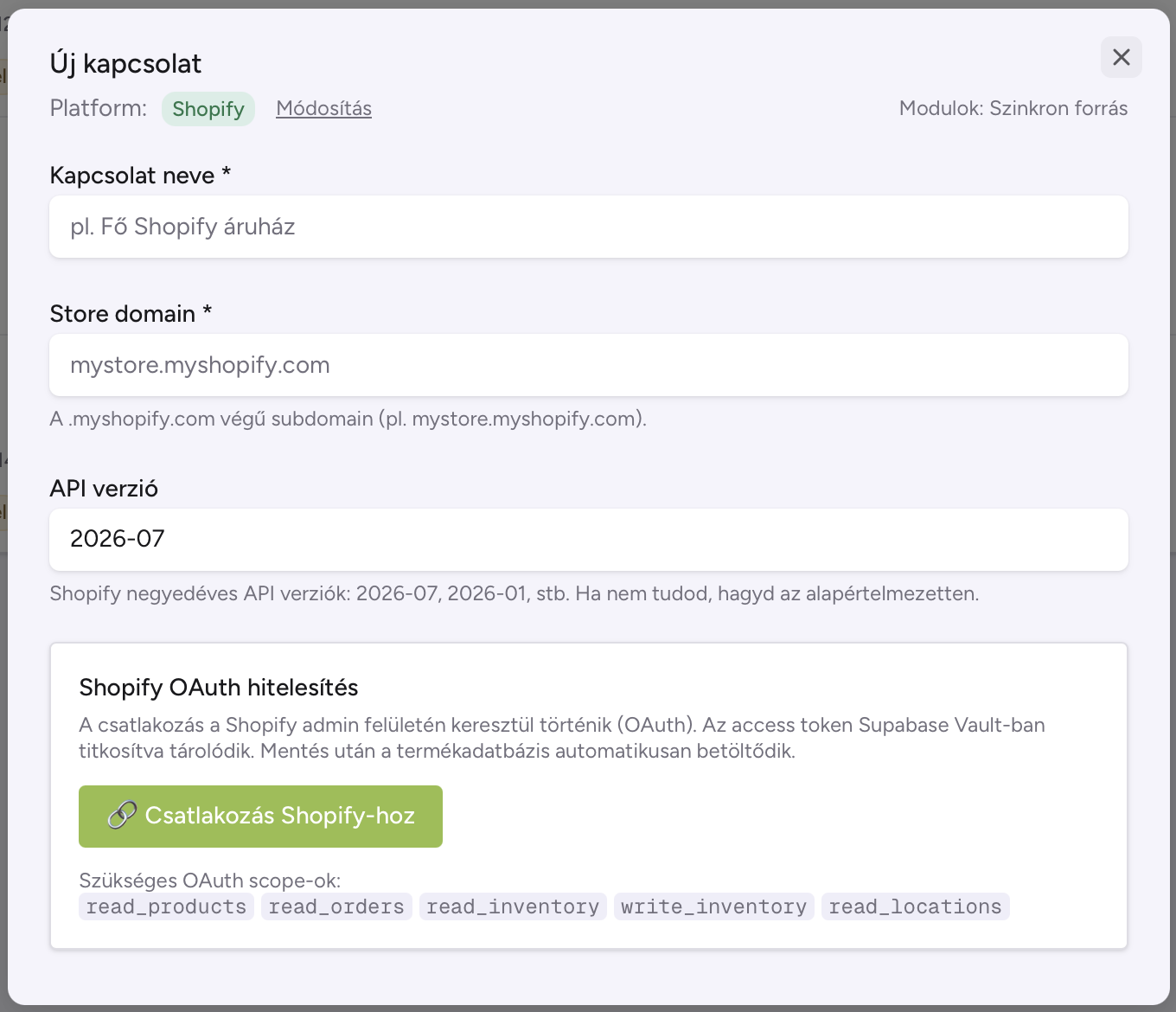Image resolution: width=1176 pixels, height=1012 pixels.
Task: Focus the Kapcsolat neve input field
Action: [x=589, y=227]
